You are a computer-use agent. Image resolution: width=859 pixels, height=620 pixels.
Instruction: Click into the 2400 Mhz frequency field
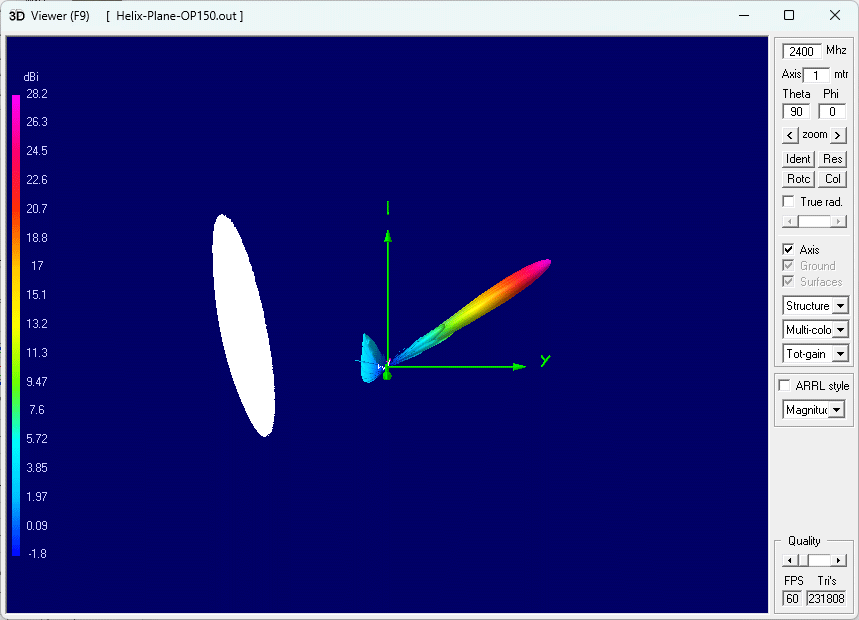tap(801, 51)
